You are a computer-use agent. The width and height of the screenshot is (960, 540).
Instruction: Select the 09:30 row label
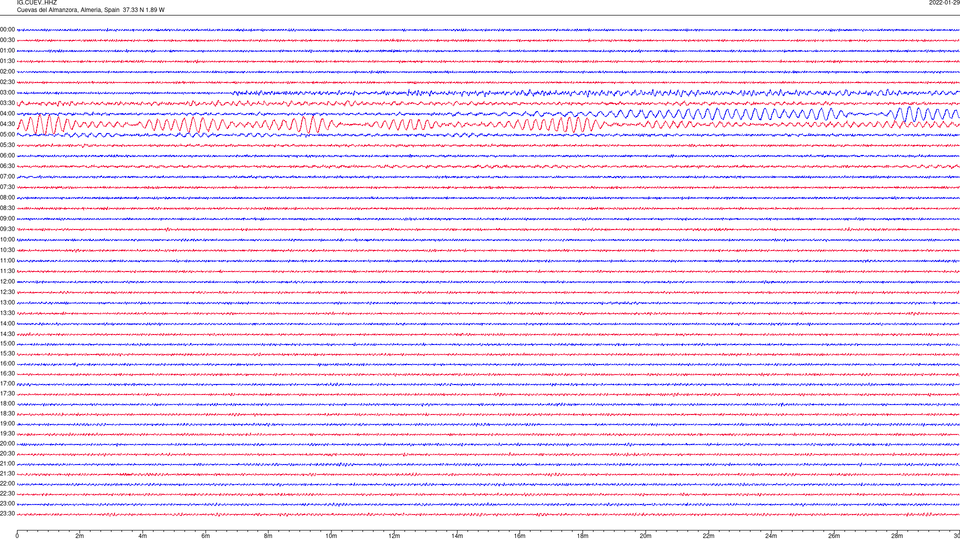pos(7,230)
